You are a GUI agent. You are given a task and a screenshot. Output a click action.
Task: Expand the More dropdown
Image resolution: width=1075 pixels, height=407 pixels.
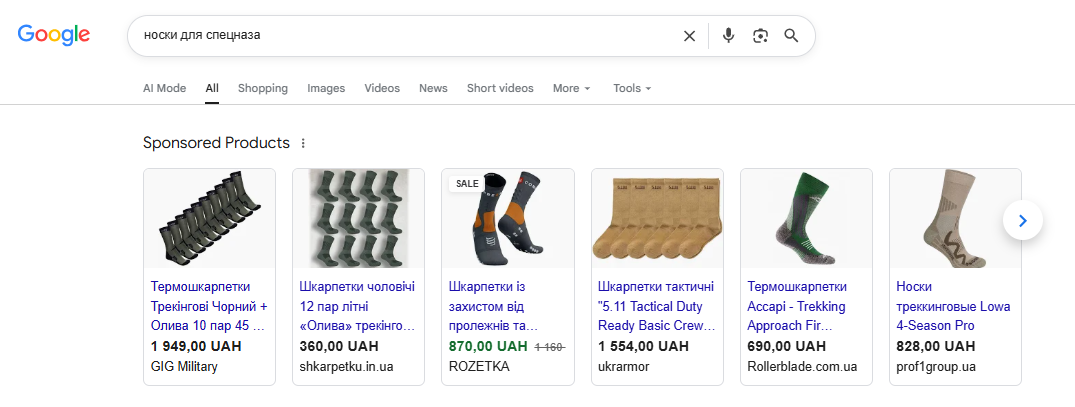point(572,88)
